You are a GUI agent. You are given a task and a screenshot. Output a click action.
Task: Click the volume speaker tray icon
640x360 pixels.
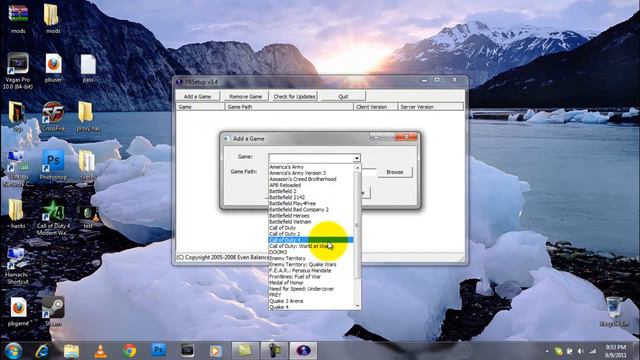tap(581, 351)
